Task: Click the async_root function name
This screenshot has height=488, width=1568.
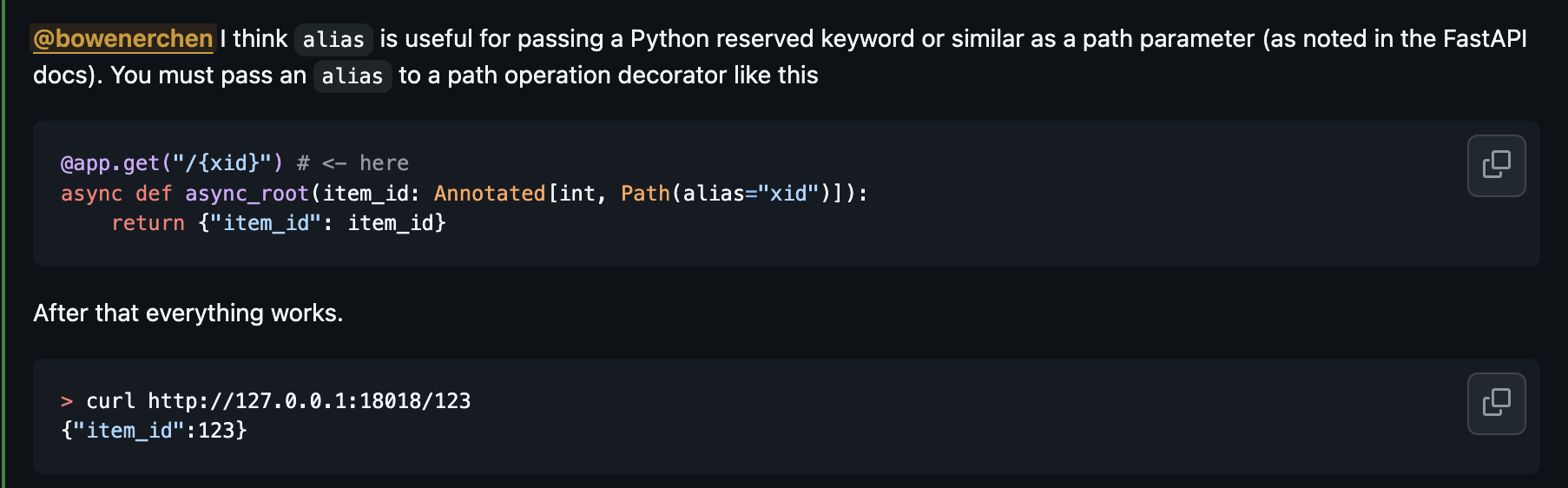Action: click(x=247, y=194)
